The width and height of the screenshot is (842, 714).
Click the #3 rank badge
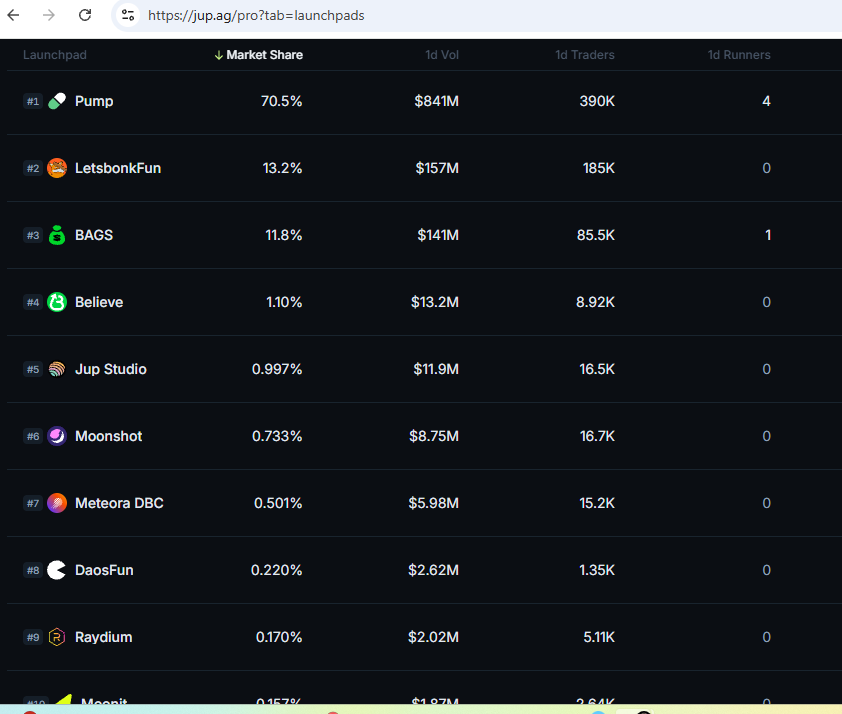click(x=33, y=235)
